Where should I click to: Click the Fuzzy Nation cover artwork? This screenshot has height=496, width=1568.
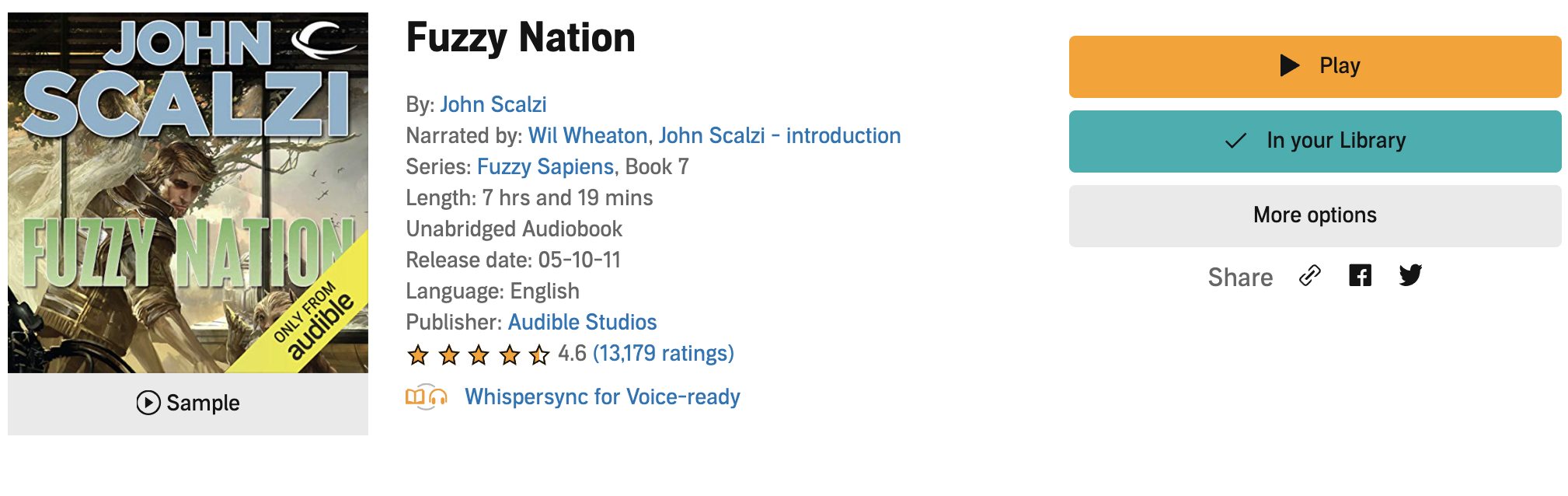coord(188,192)
